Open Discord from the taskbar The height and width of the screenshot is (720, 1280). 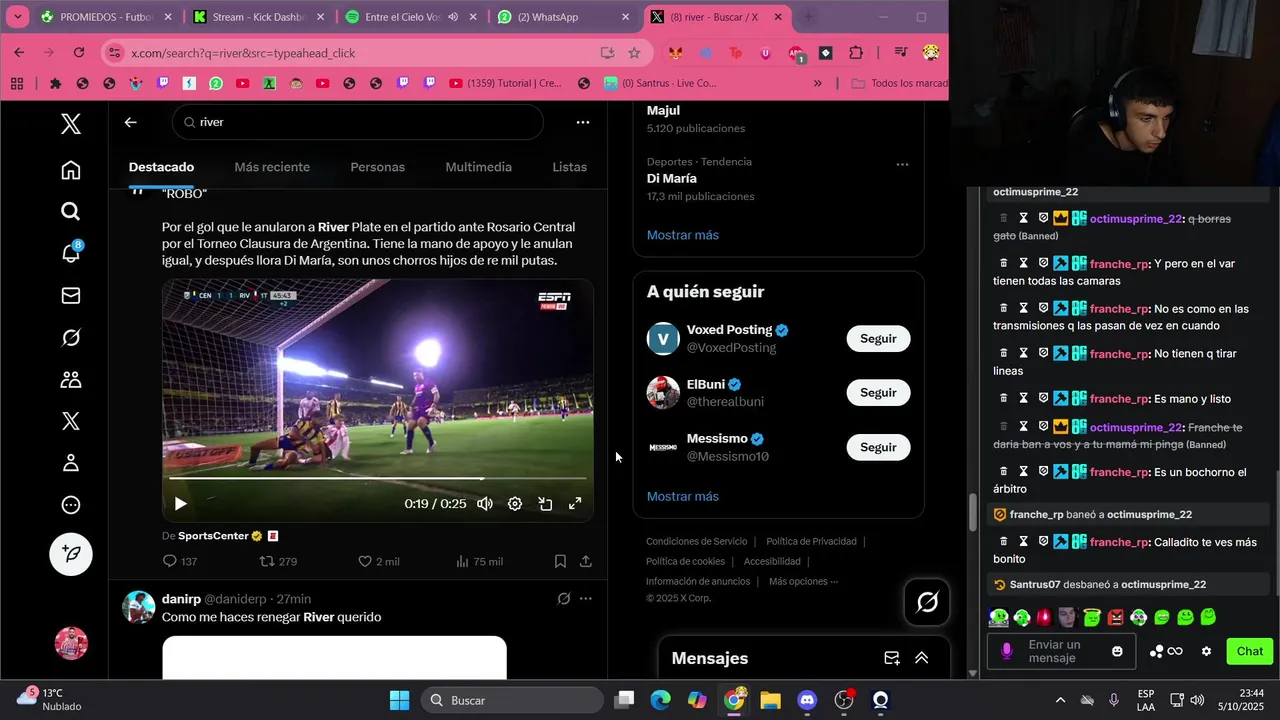(x=807, y=700)
